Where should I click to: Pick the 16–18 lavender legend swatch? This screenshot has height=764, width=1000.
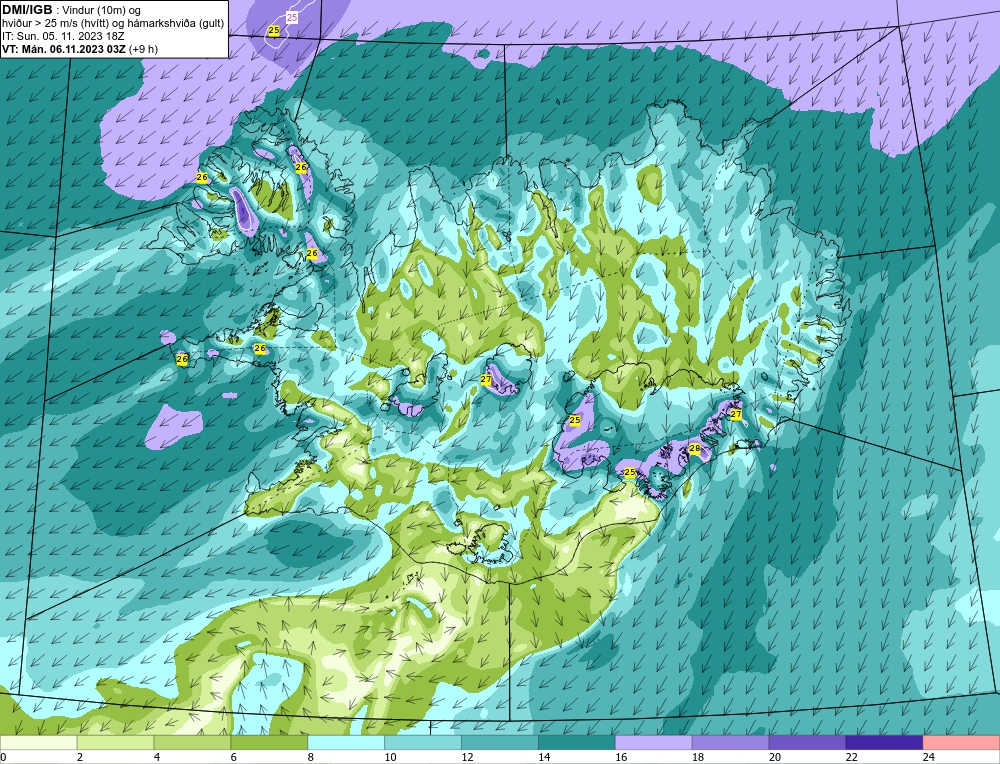654,743
